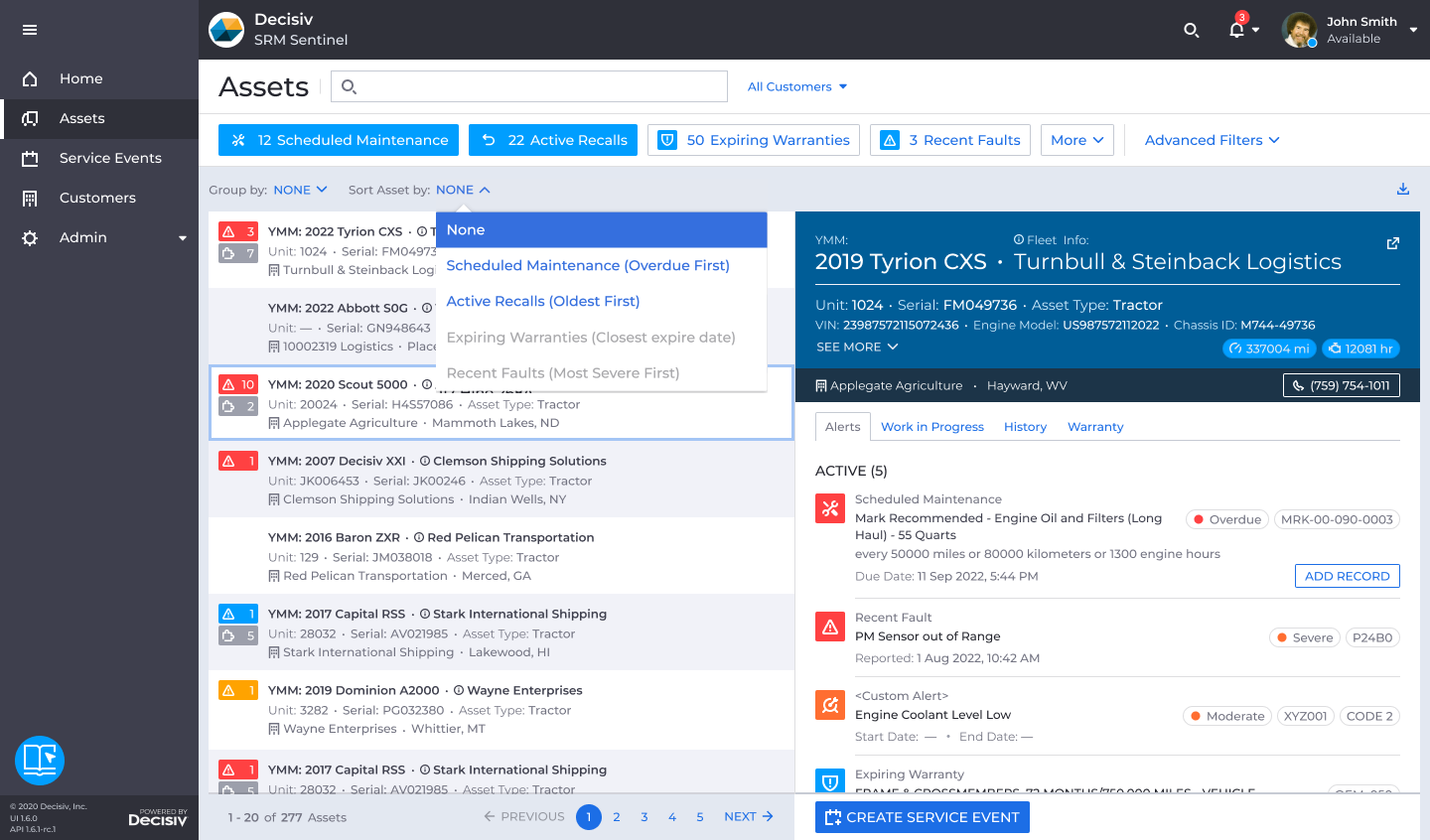Click the grey maintenance badge showing 7
Image resolution: width=1430 pixels, height=840 pixels.
(238, 253)
